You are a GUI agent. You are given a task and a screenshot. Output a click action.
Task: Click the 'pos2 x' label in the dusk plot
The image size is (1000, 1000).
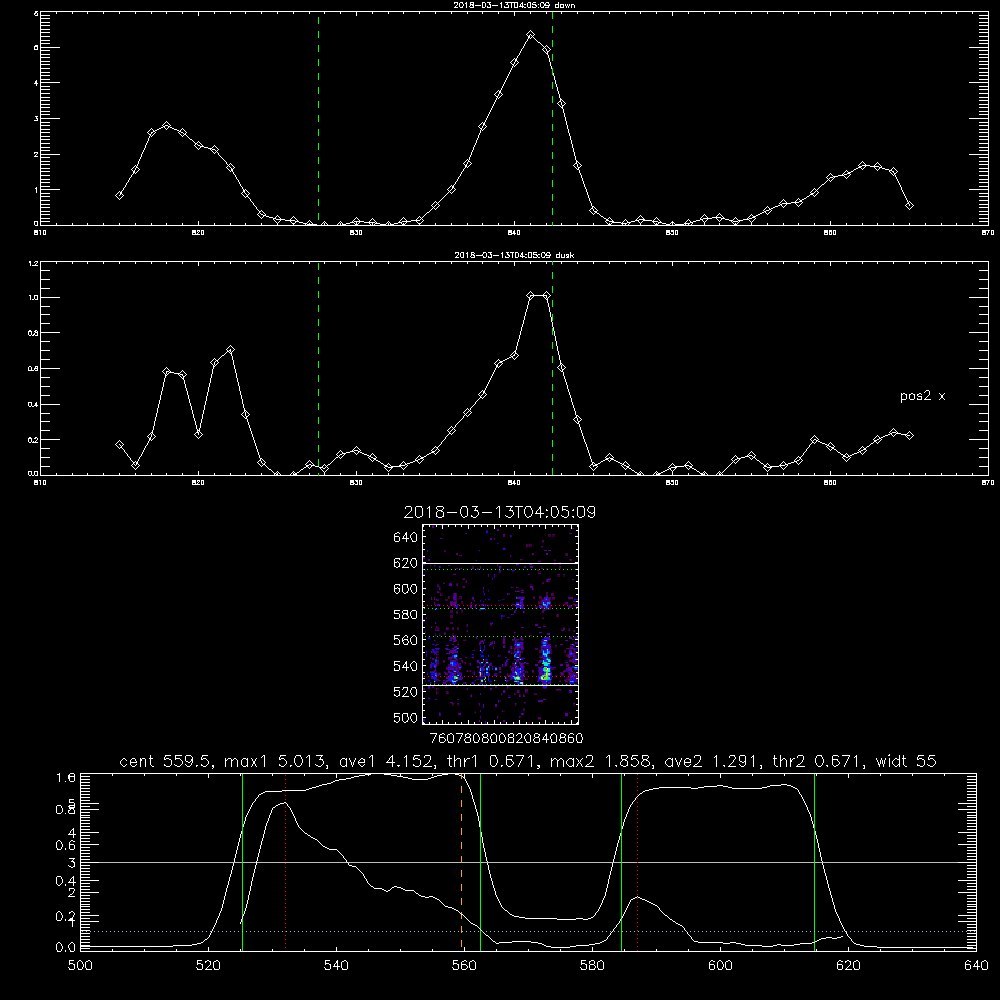922,396
